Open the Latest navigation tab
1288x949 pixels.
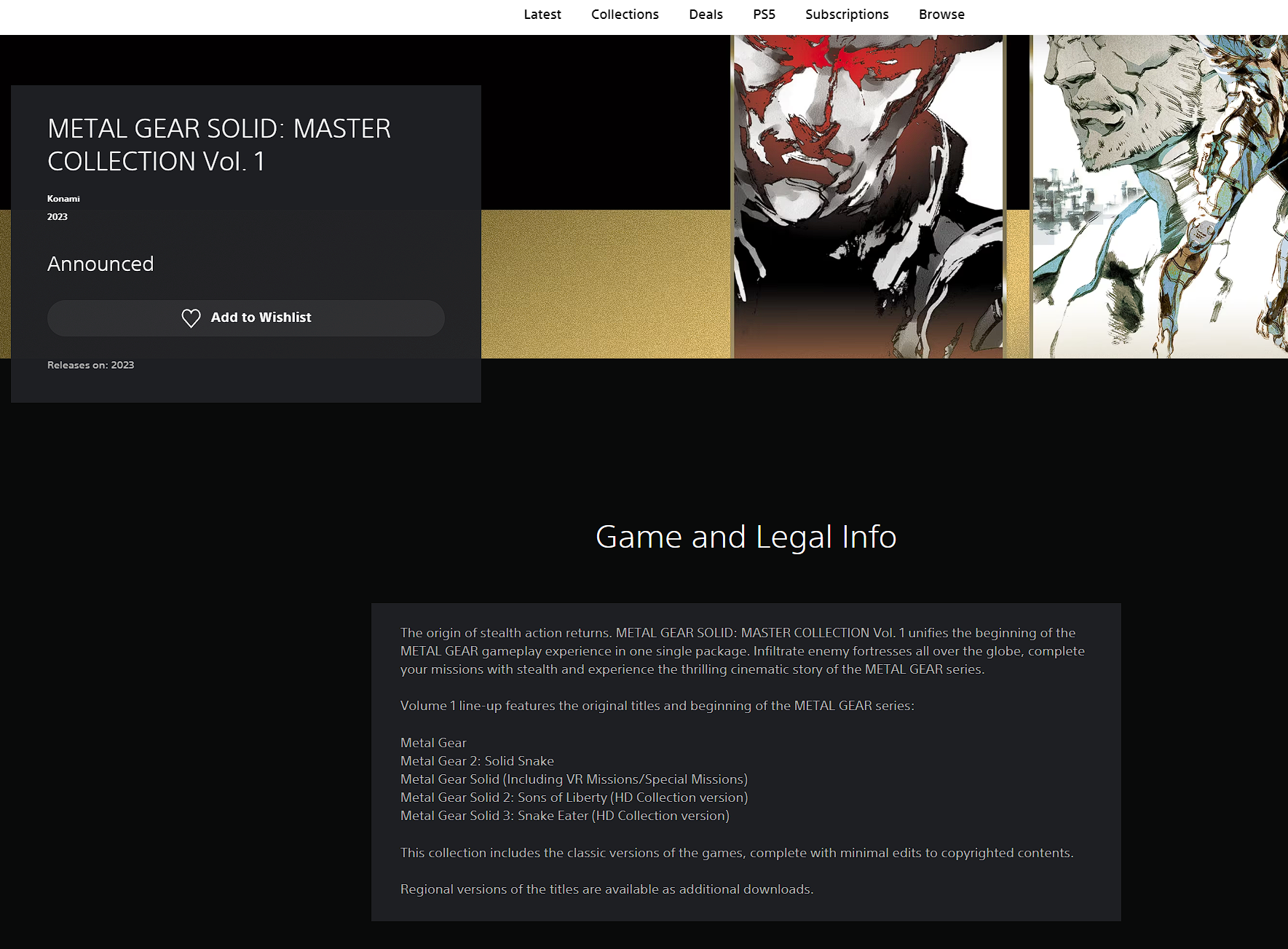[x=542, y=15]
